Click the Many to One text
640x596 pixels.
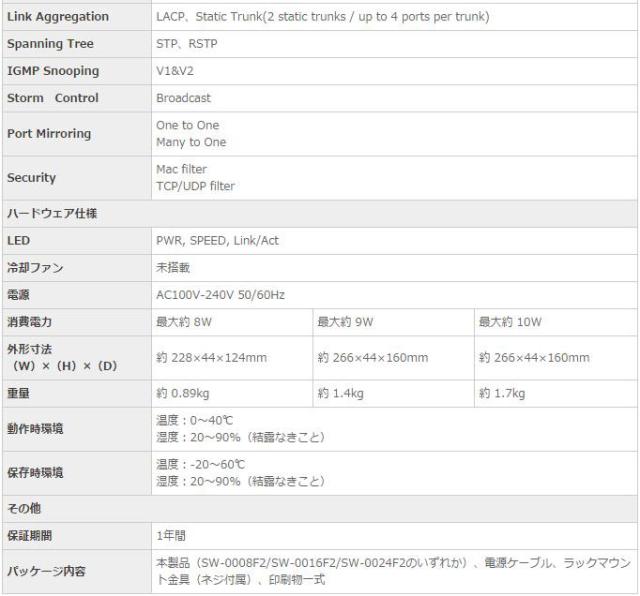[191, 142]
